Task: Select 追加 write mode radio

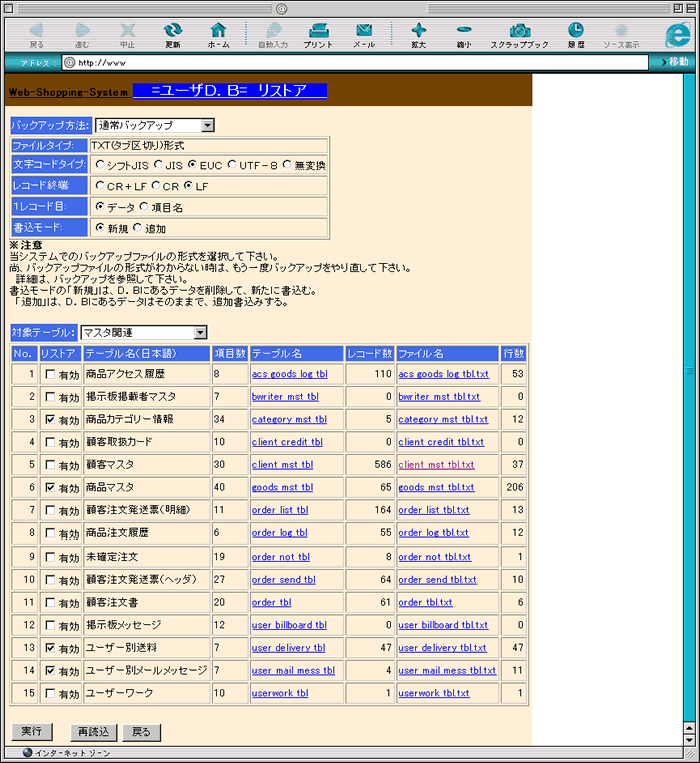Action: pos(138,227)
